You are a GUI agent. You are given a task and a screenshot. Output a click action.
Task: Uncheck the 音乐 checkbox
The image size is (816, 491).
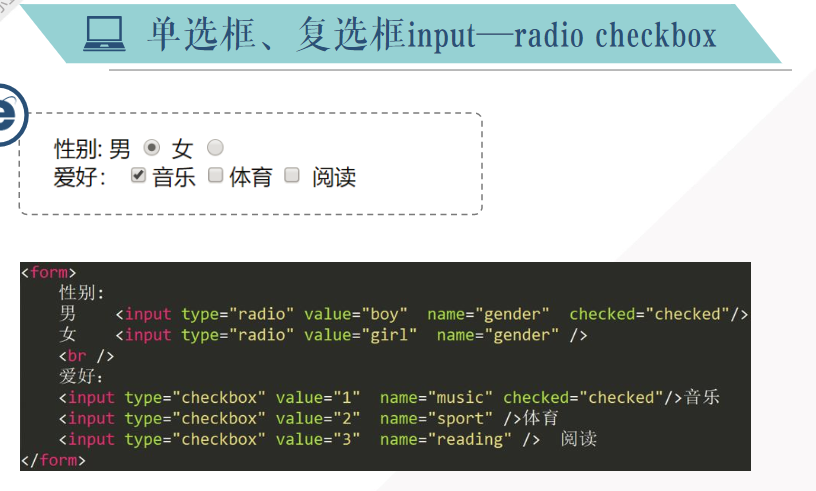pyautogui.click(x=138, y=175)
